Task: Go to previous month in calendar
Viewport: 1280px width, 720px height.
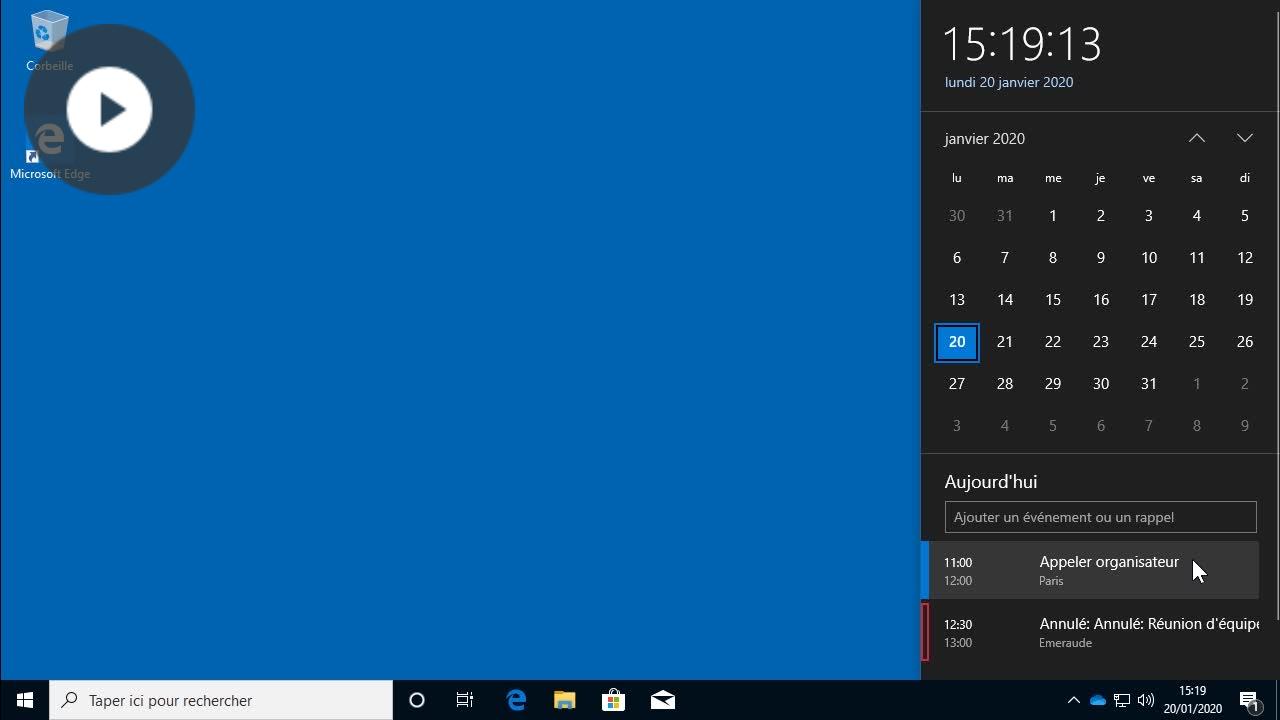Action: click(x=1196, y=138)
